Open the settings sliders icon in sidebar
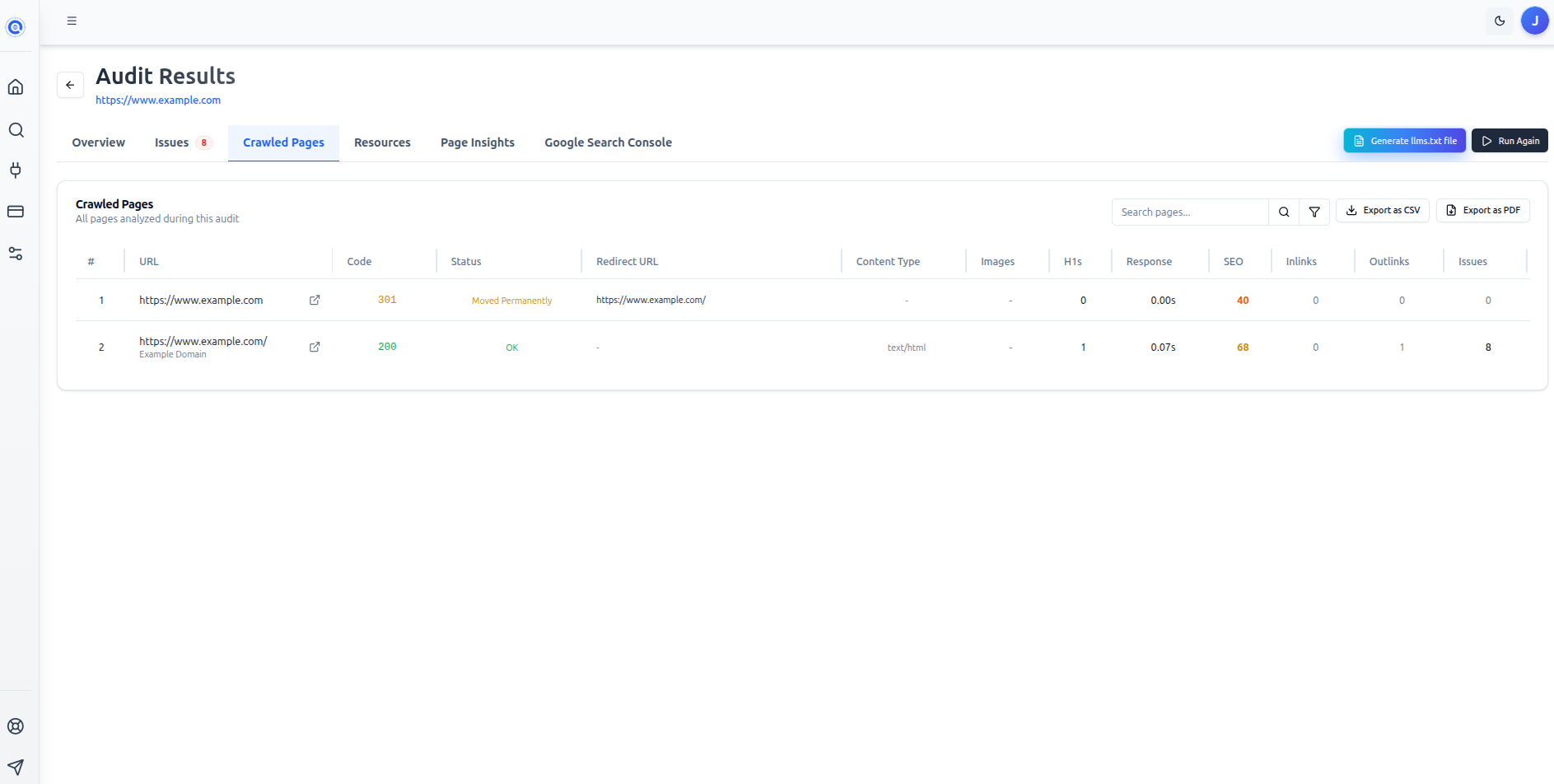 [x=16, y=254]
